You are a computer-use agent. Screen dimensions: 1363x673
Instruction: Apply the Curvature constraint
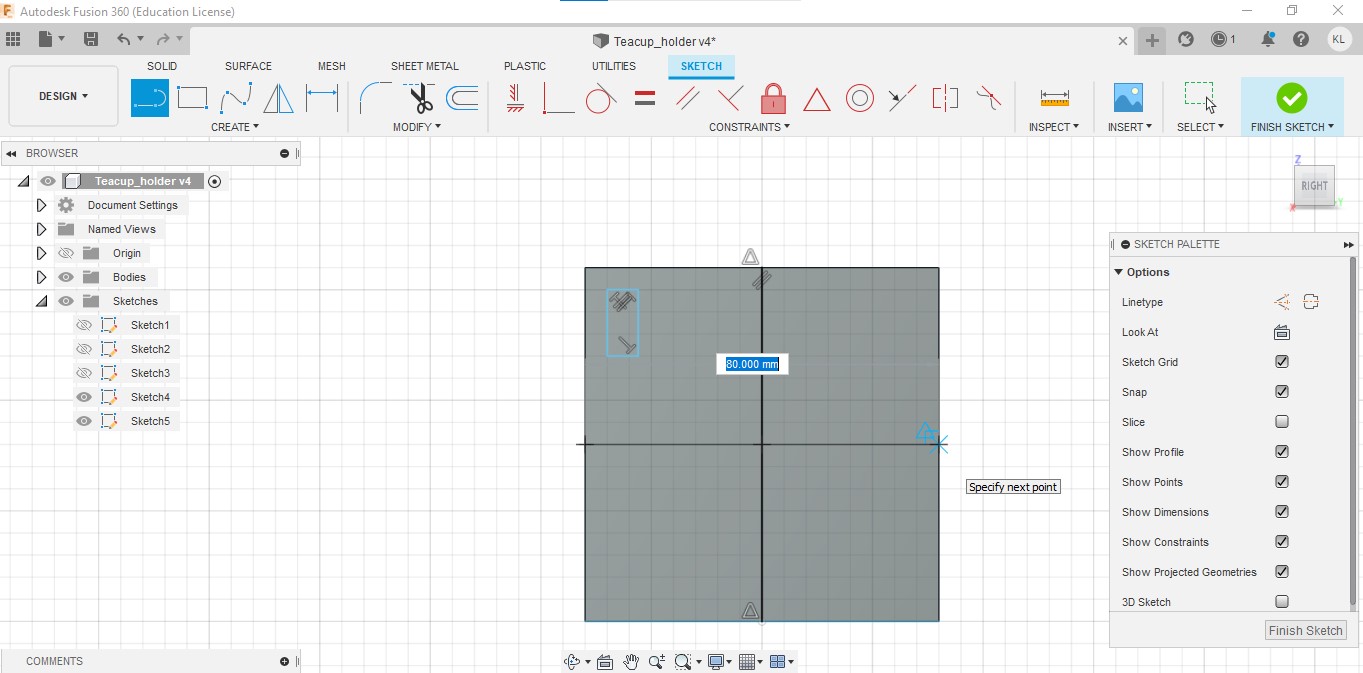point(988,98)
